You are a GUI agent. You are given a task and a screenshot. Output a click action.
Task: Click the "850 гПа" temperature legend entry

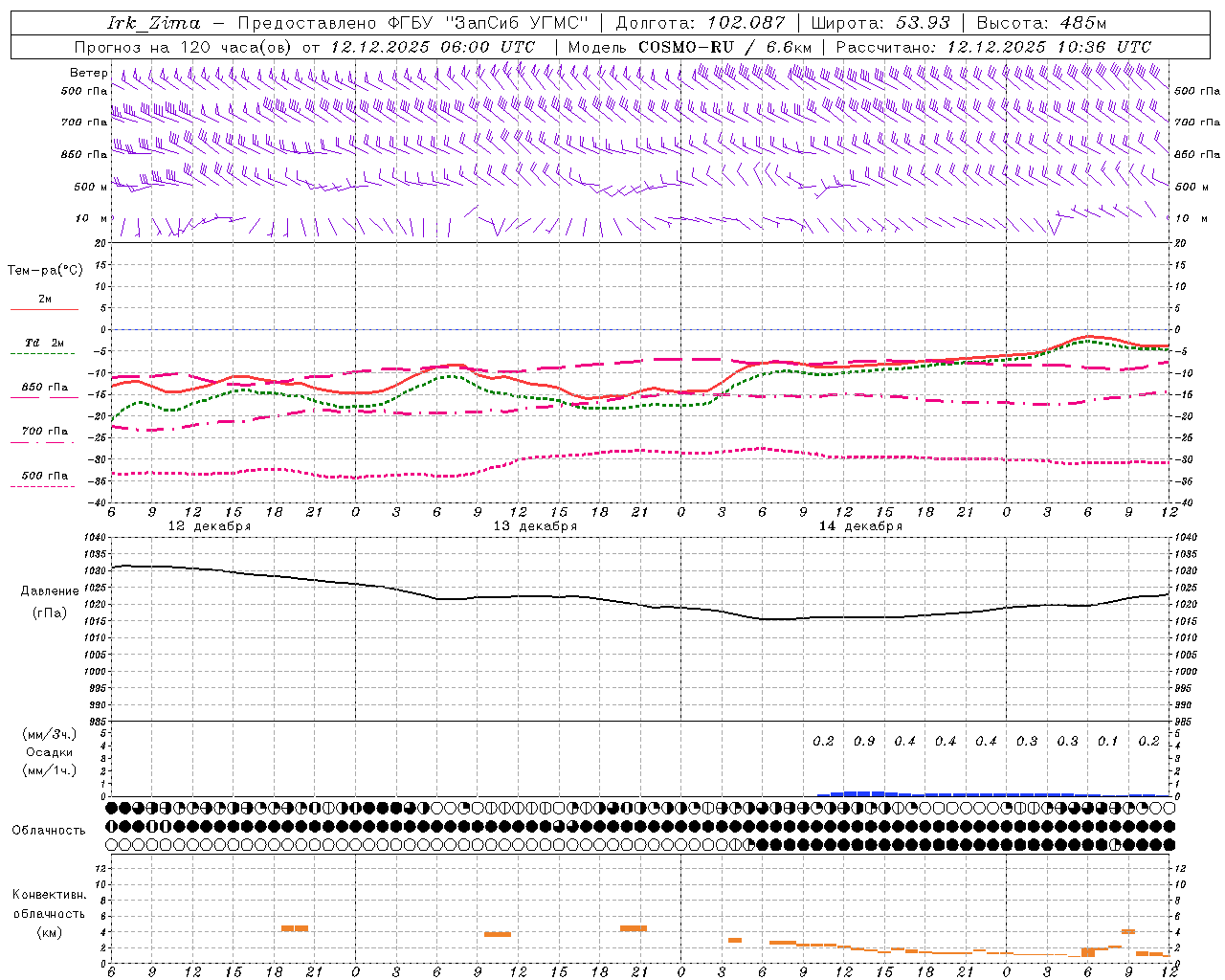tap(45, 388)
